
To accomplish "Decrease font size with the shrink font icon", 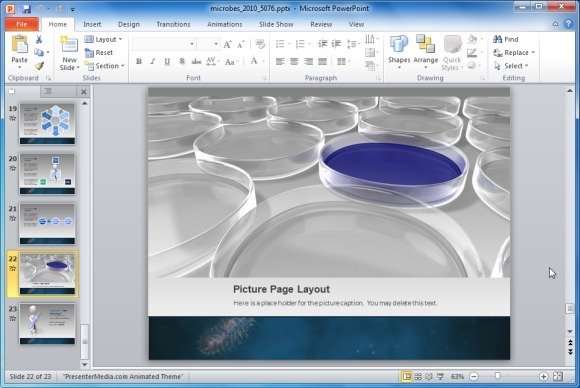I will [241, 44].
